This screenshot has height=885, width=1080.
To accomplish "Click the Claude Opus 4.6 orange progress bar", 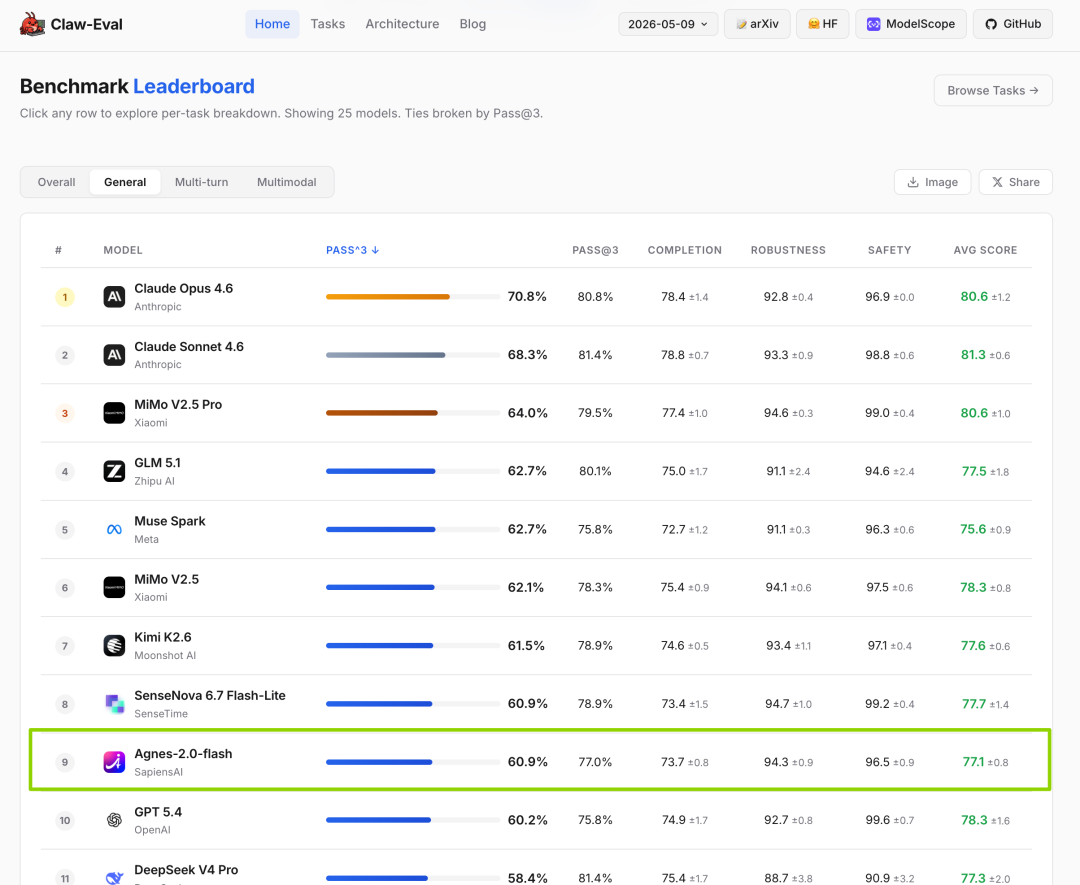I will (388, 297).
